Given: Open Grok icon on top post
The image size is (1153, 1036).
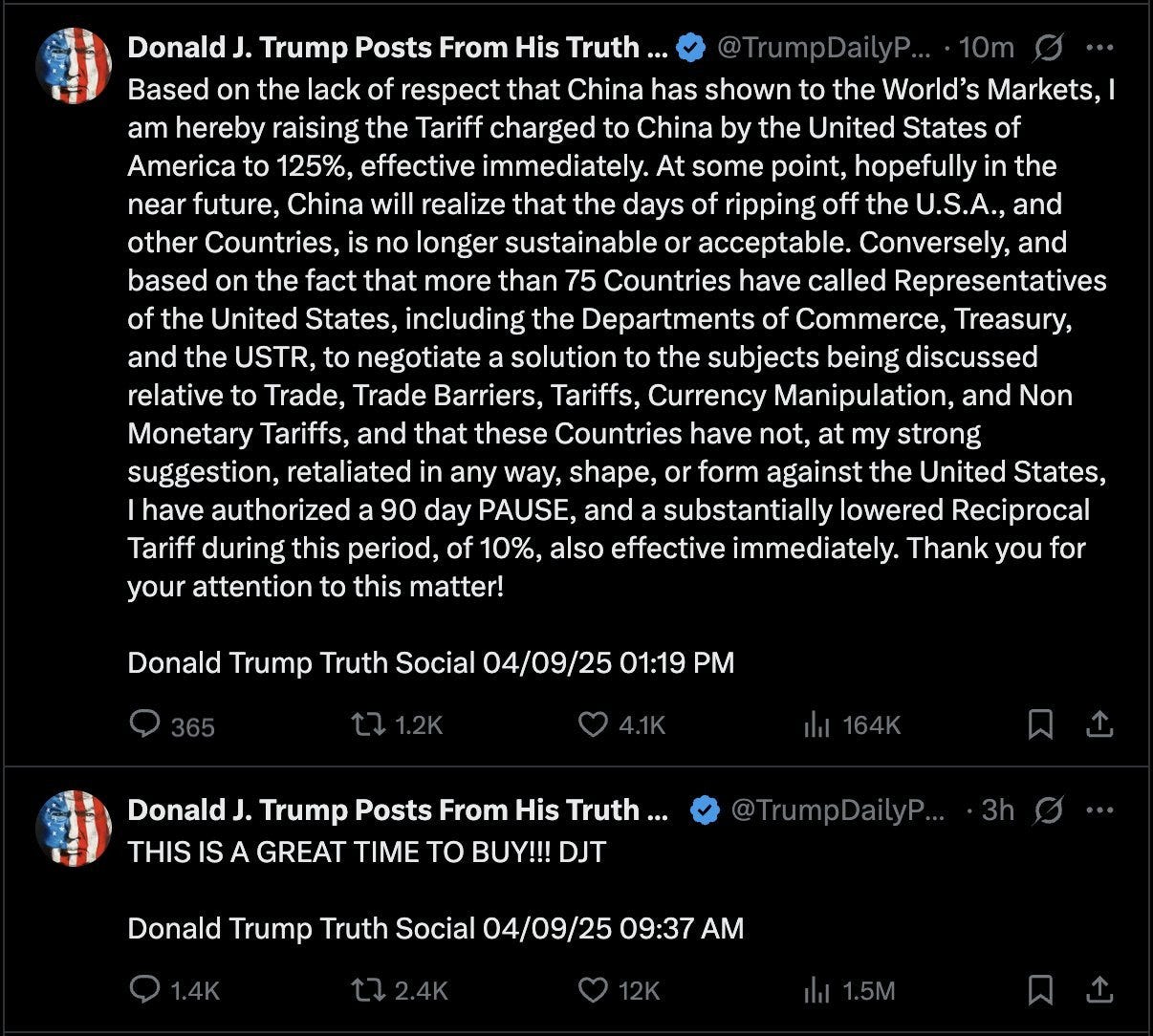Looking at the screenshot, I should pyautogui.click(x=1047, y=46).
